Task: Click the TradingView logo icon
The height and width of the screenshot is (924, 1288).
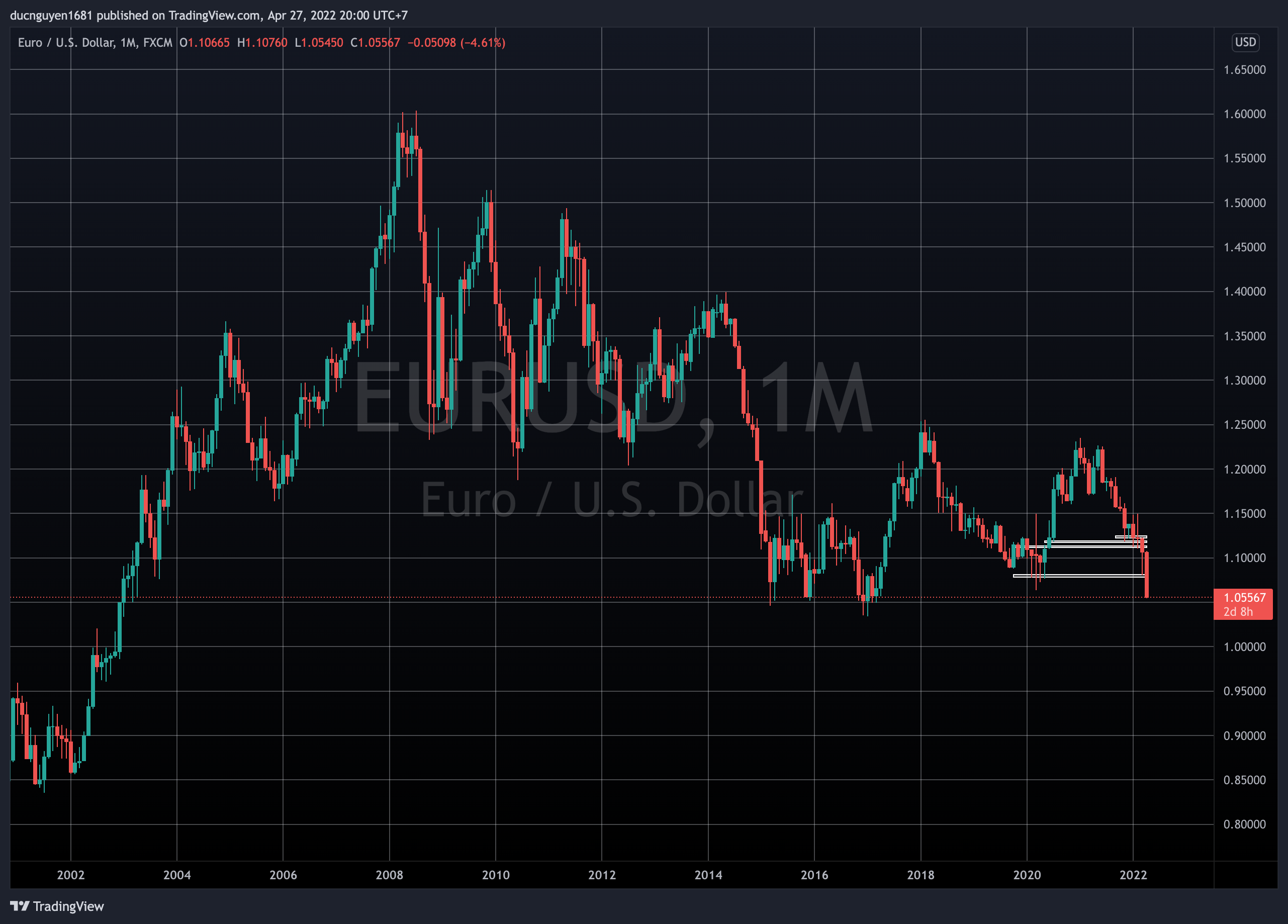Action: pos(20,906)
